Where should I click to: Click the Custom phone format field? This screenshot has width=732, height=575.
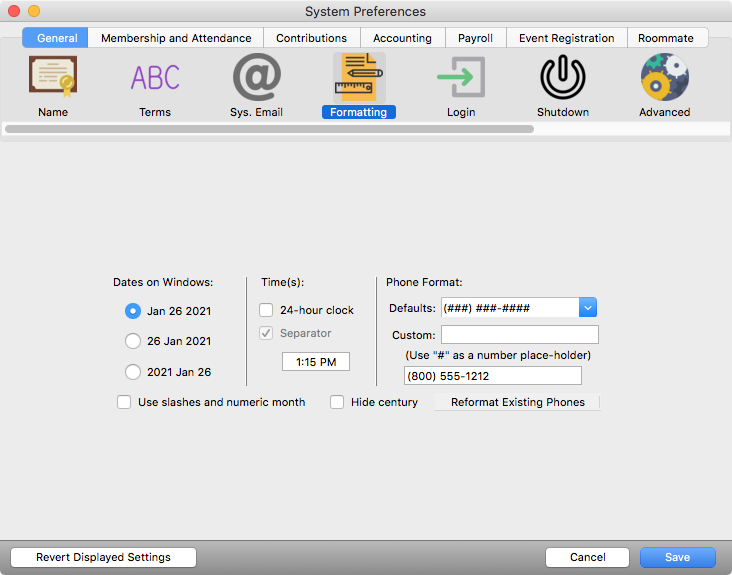[x=519, y=335]
